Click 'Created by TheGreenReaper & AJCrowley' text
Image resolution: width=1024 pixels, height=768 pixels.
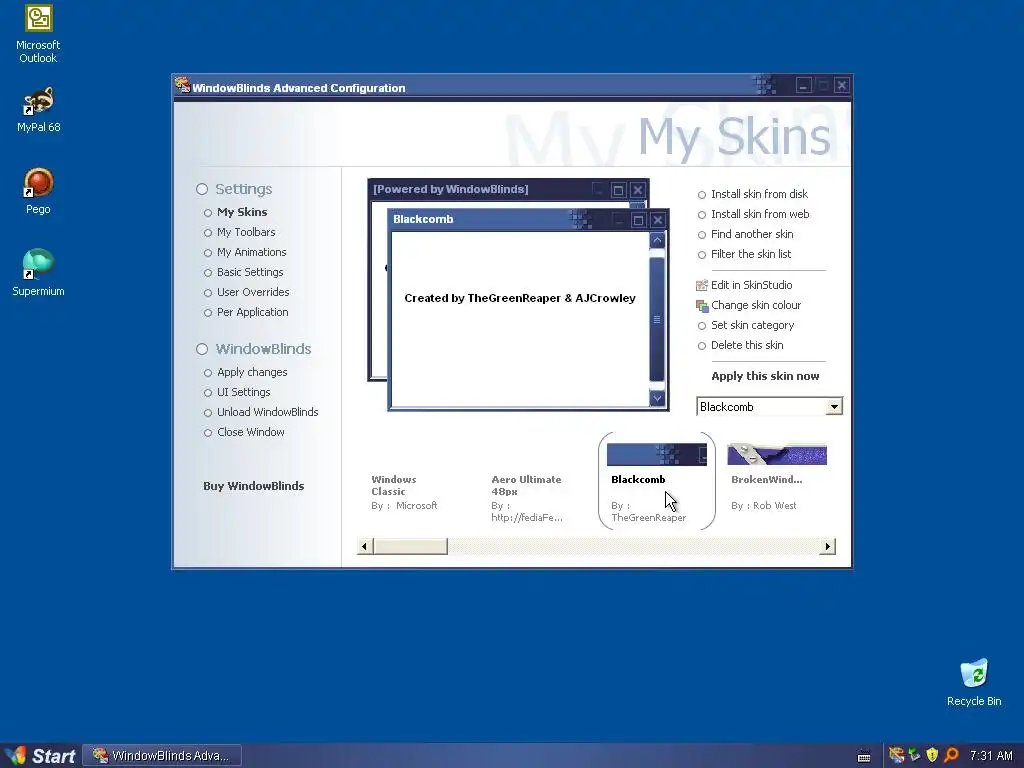point(520,298)
